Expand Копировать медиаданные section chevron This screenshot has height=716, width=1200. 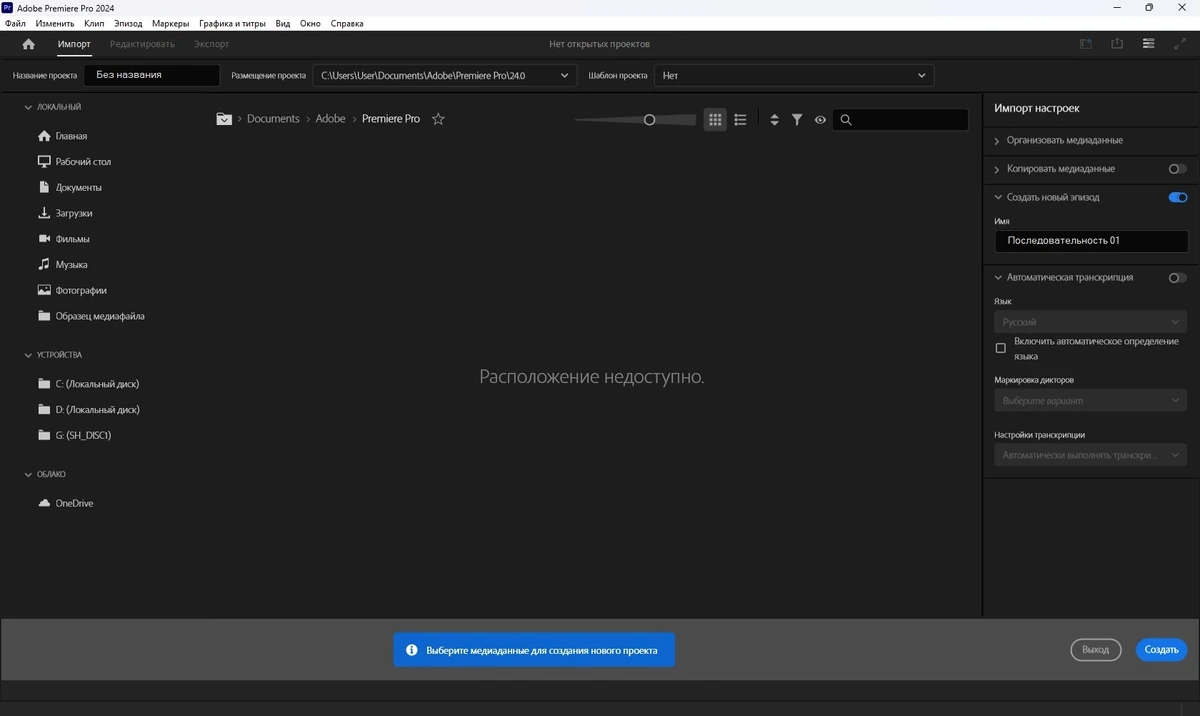997,169
